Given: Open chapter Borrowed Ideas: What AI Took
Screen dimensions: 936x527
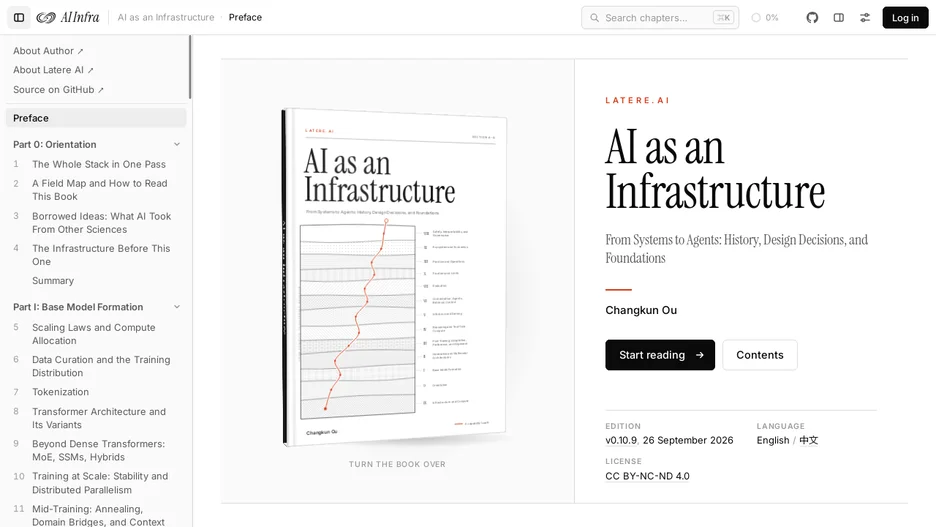Looking at the screenshot, I should (x=101, y=223).
